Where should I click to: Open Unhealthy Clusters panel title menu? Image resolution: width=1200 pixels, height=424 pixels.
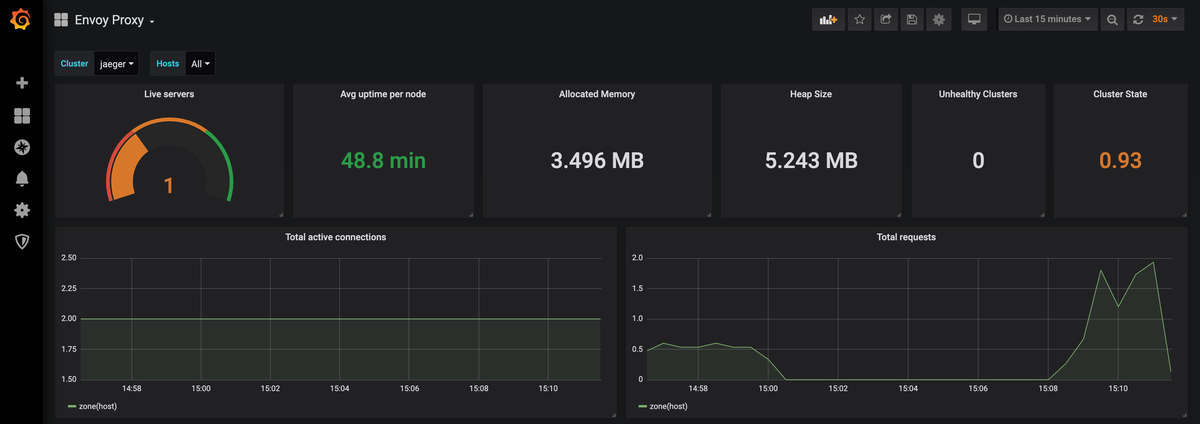point(978,94)
